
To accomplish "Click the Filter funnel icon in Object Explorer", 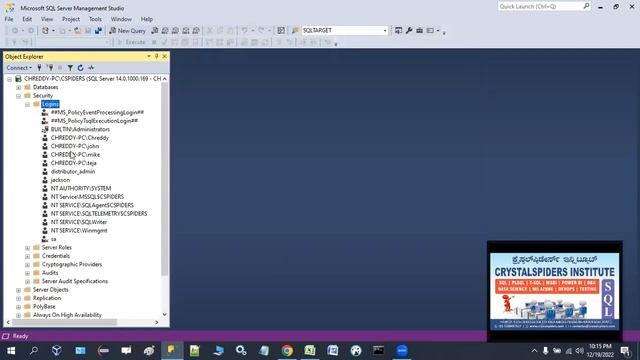I will tap(70, 68).
